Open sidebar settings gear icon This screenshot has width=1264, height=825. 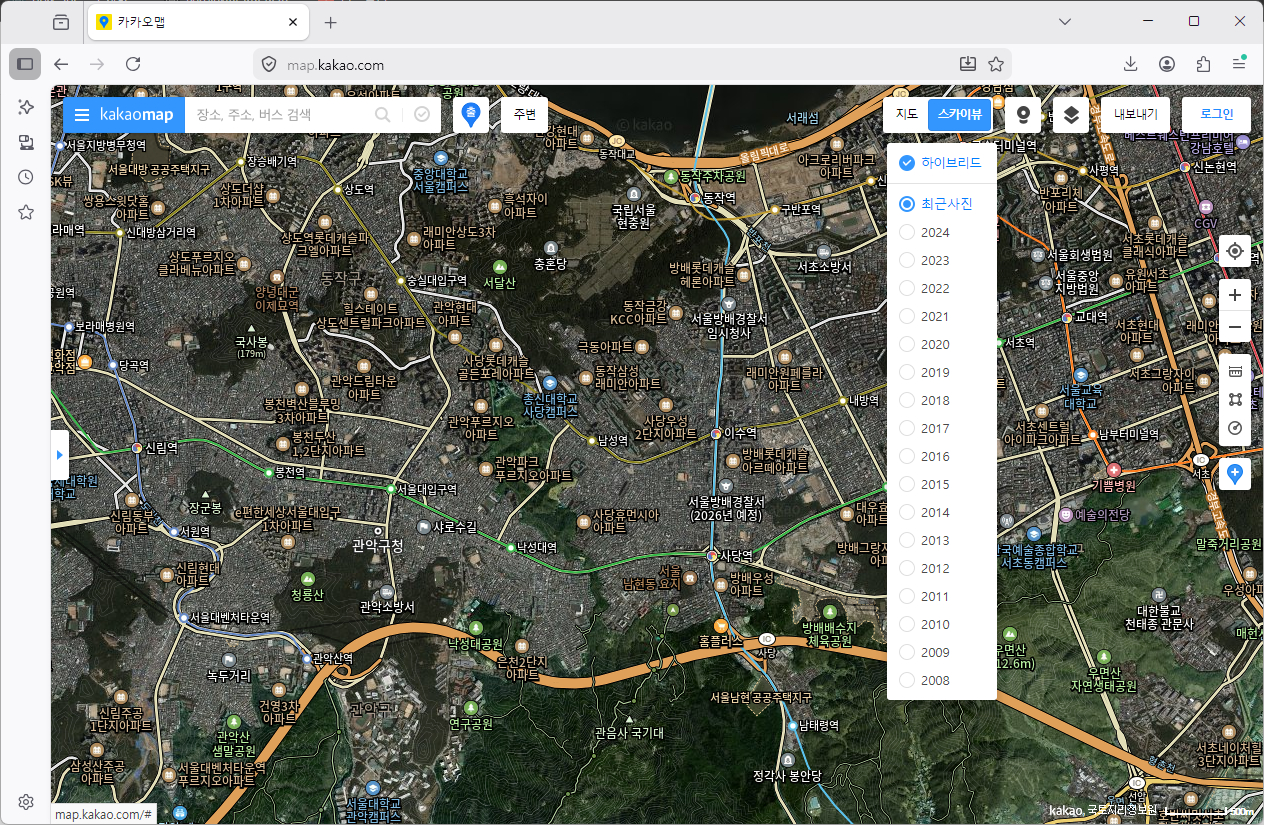26,801
